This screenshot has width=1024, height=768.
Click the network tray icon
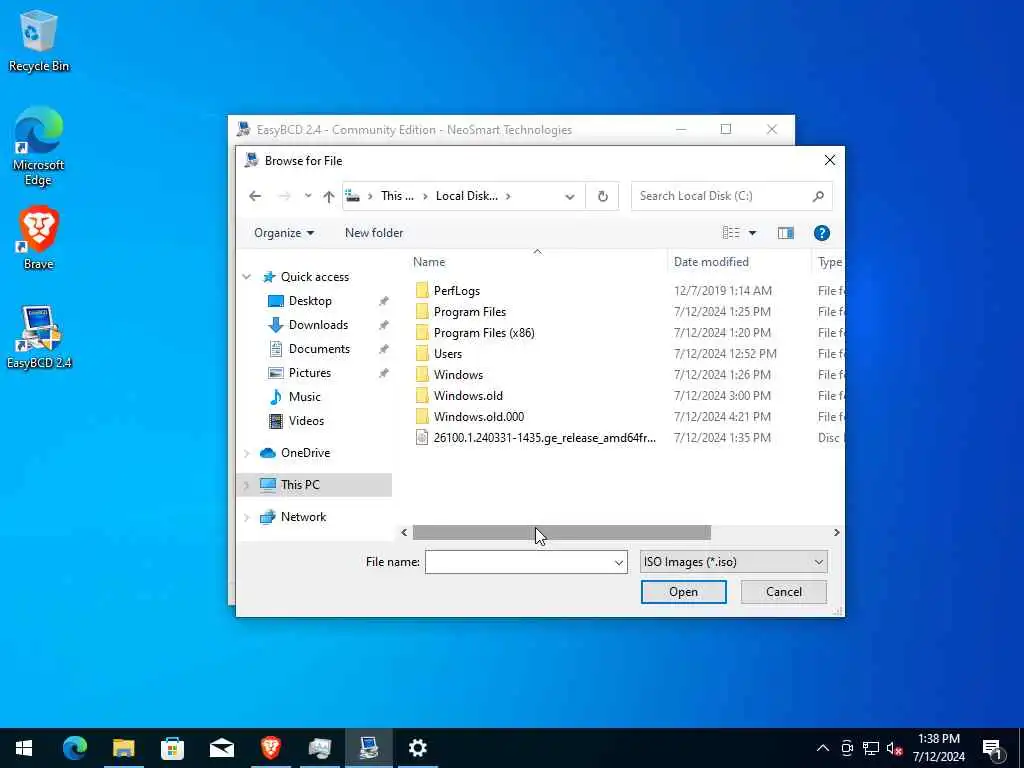(x=871, y=748)
